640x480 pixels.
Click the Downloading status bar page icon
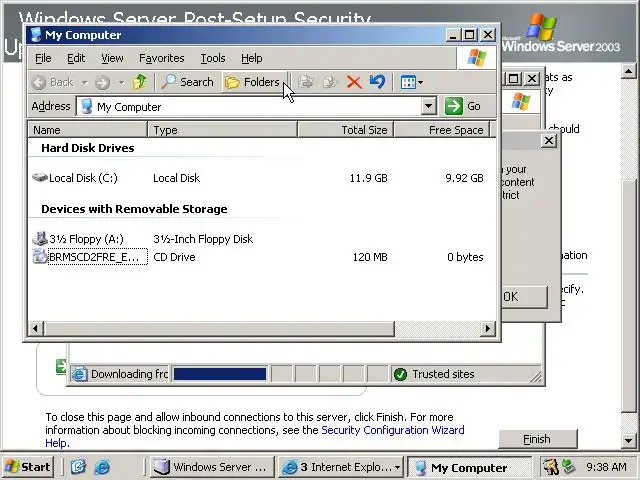[79, 374]
